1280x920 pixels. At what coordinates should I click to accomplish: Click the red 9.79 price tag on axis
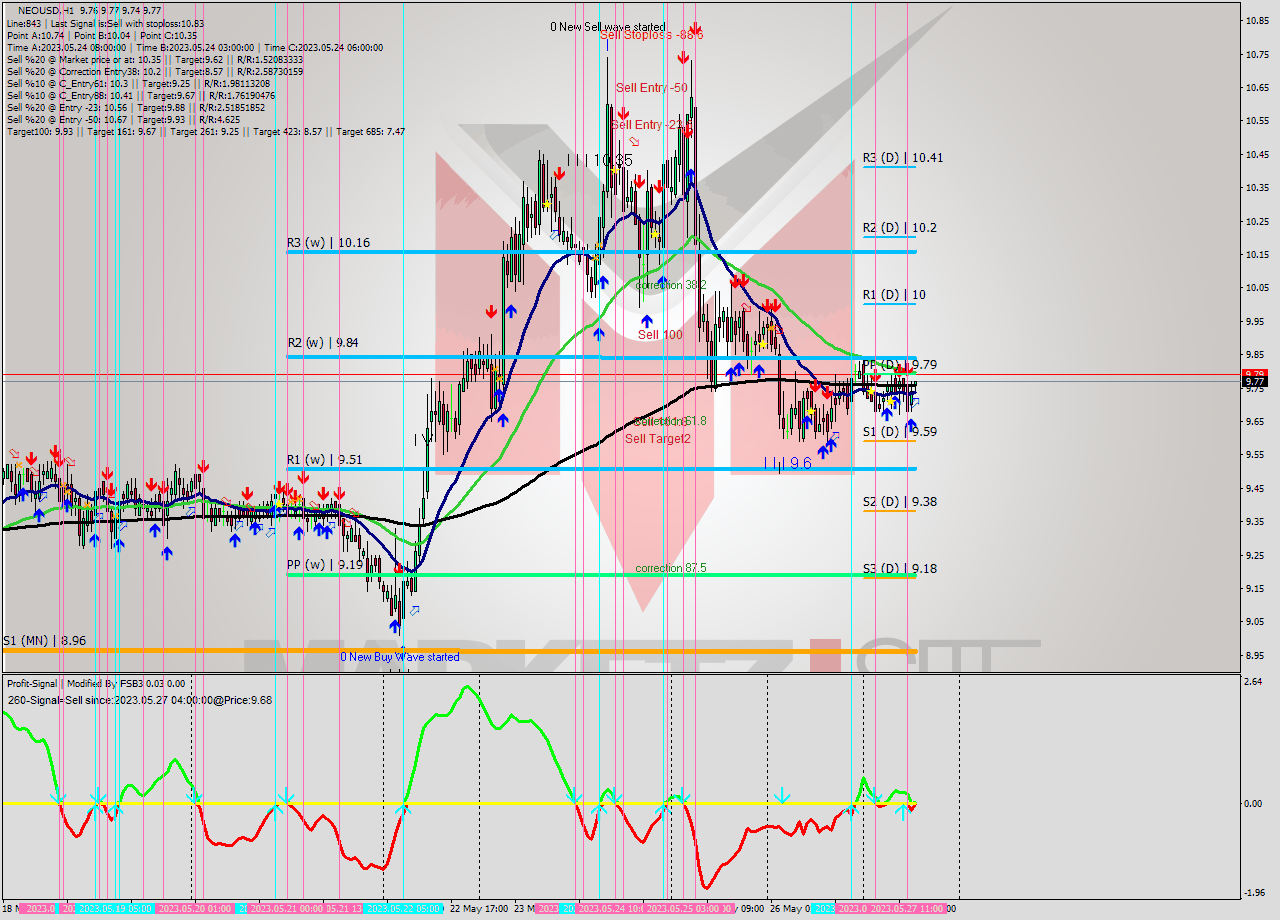pyautogui.click(x=1254, y=373)
